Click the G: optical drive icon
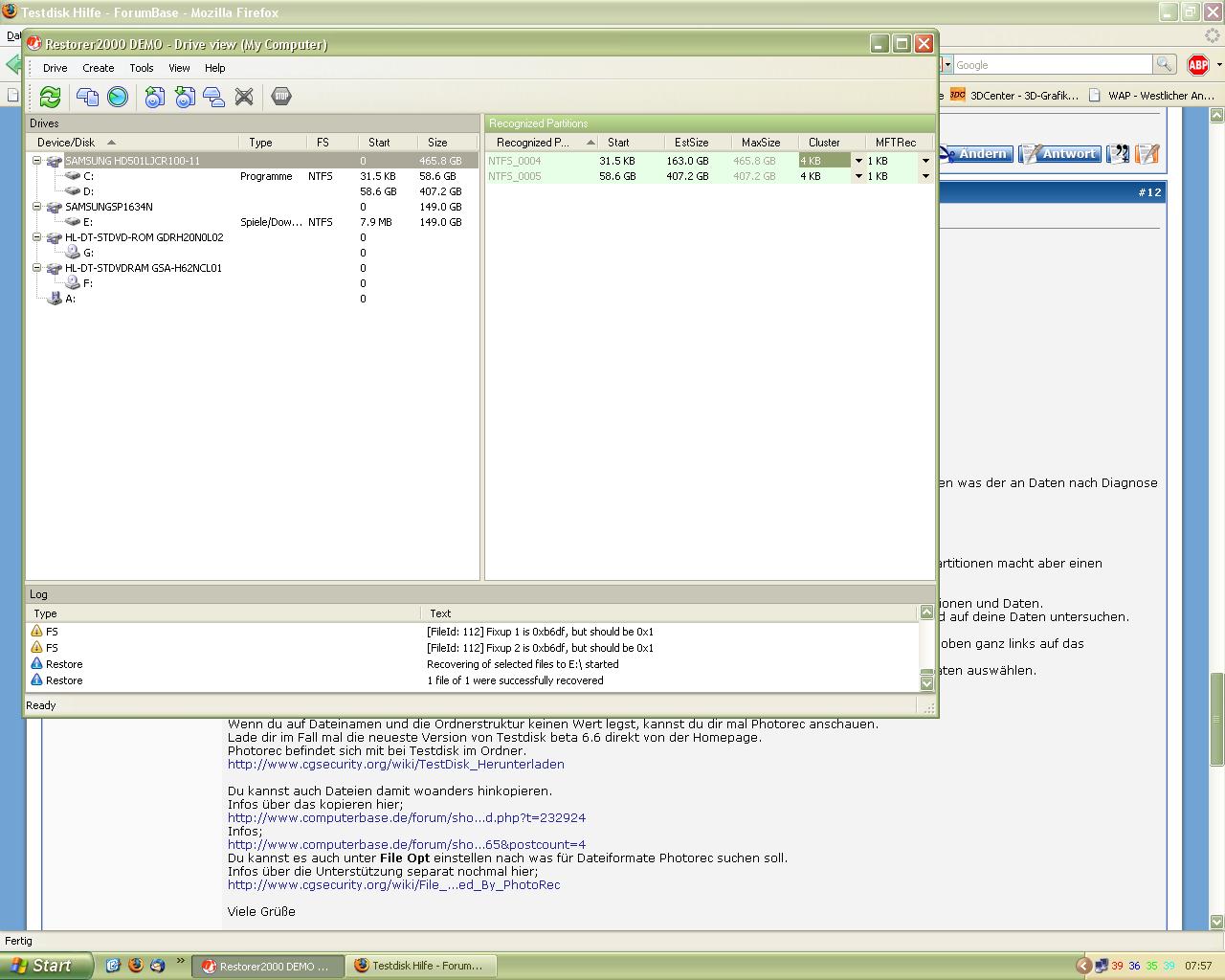This screenshot has height=980, width=1225. click(x=73, y=253)
